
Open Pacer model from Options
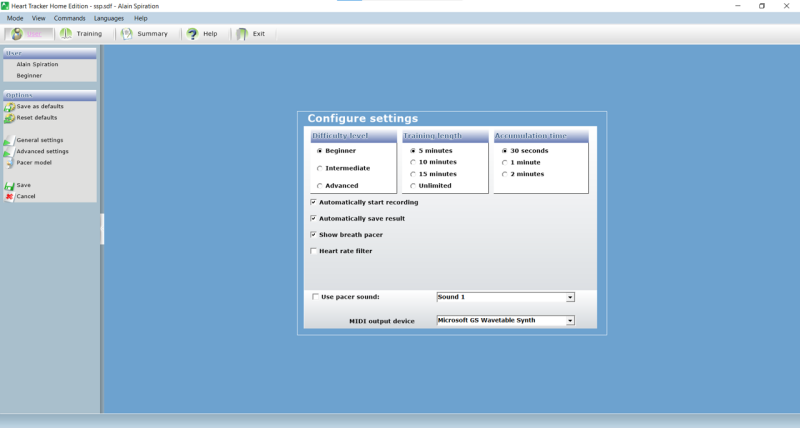point(34,163)
